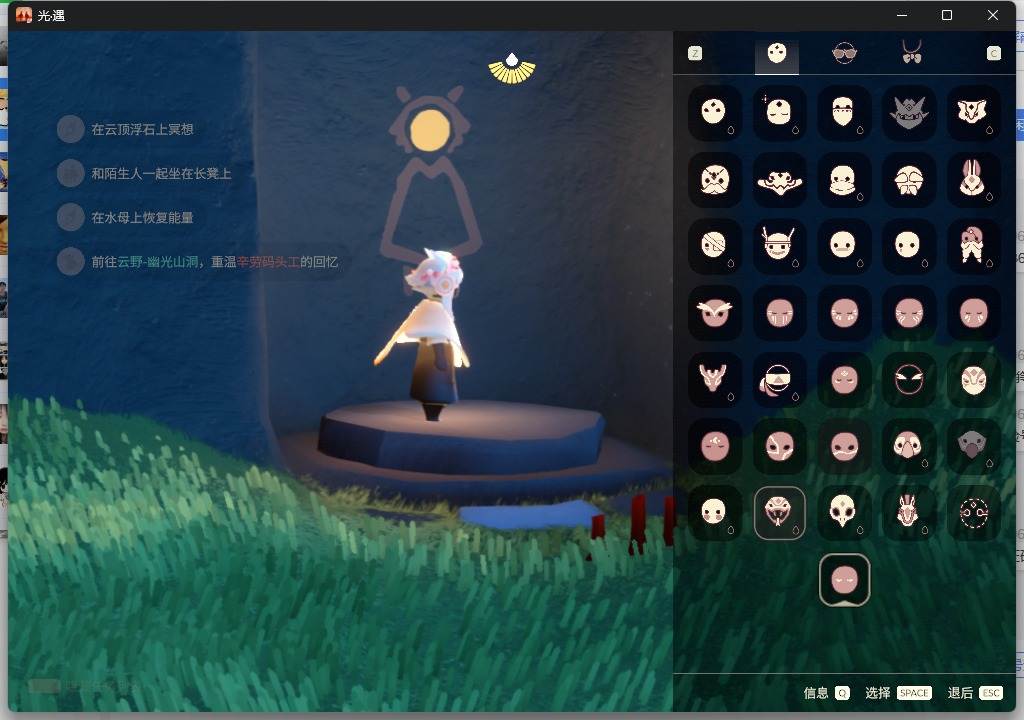
Task: Pick the cream mask with a scarf over its mouth
Action: click(x=844, y=180)
